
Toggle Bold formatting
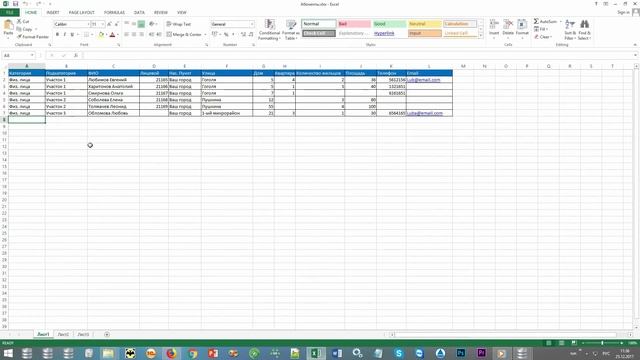pyautogui.click(x=57, y=35)
